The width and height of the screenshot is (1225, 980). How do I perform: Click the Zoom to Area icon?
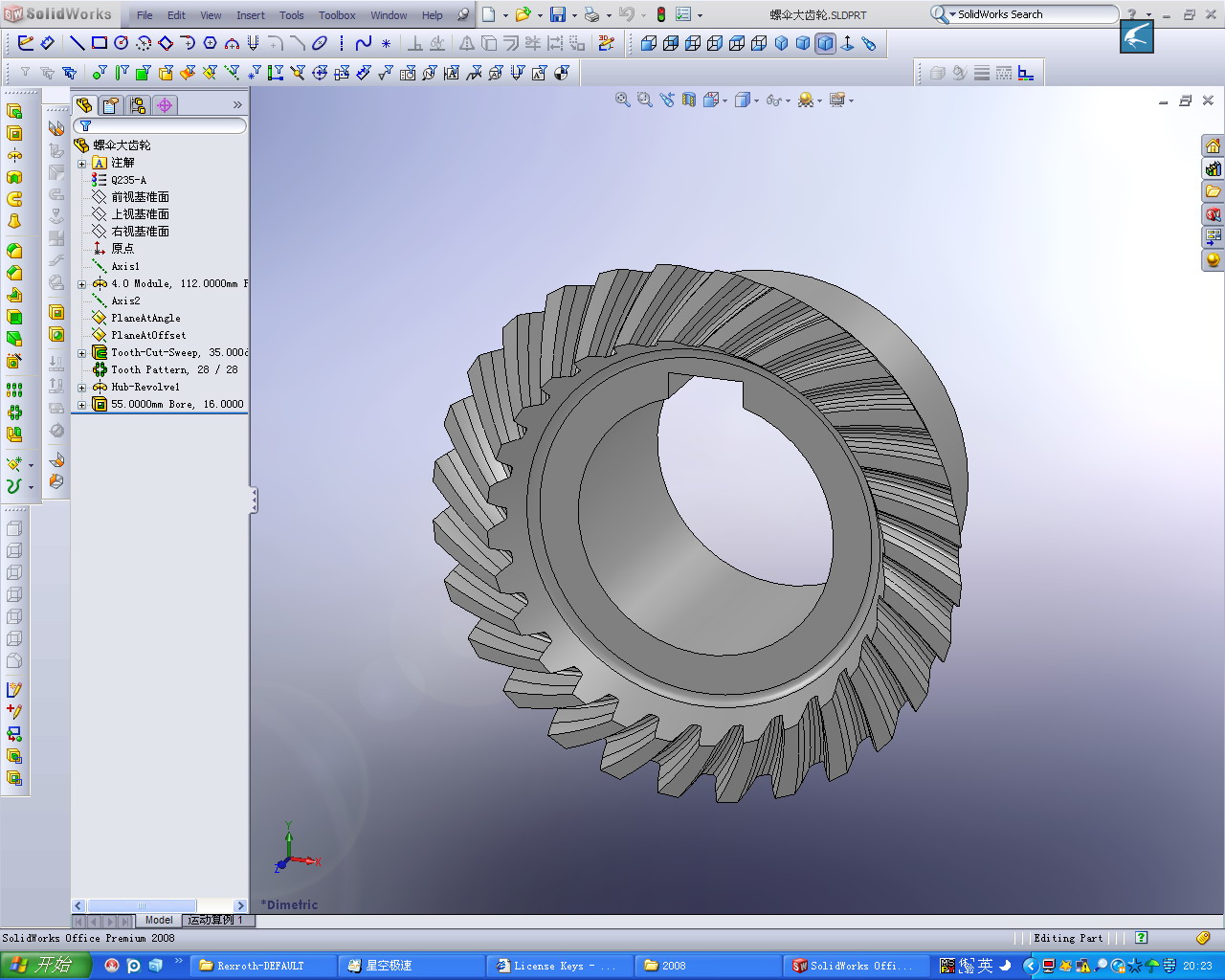[643, 100]
